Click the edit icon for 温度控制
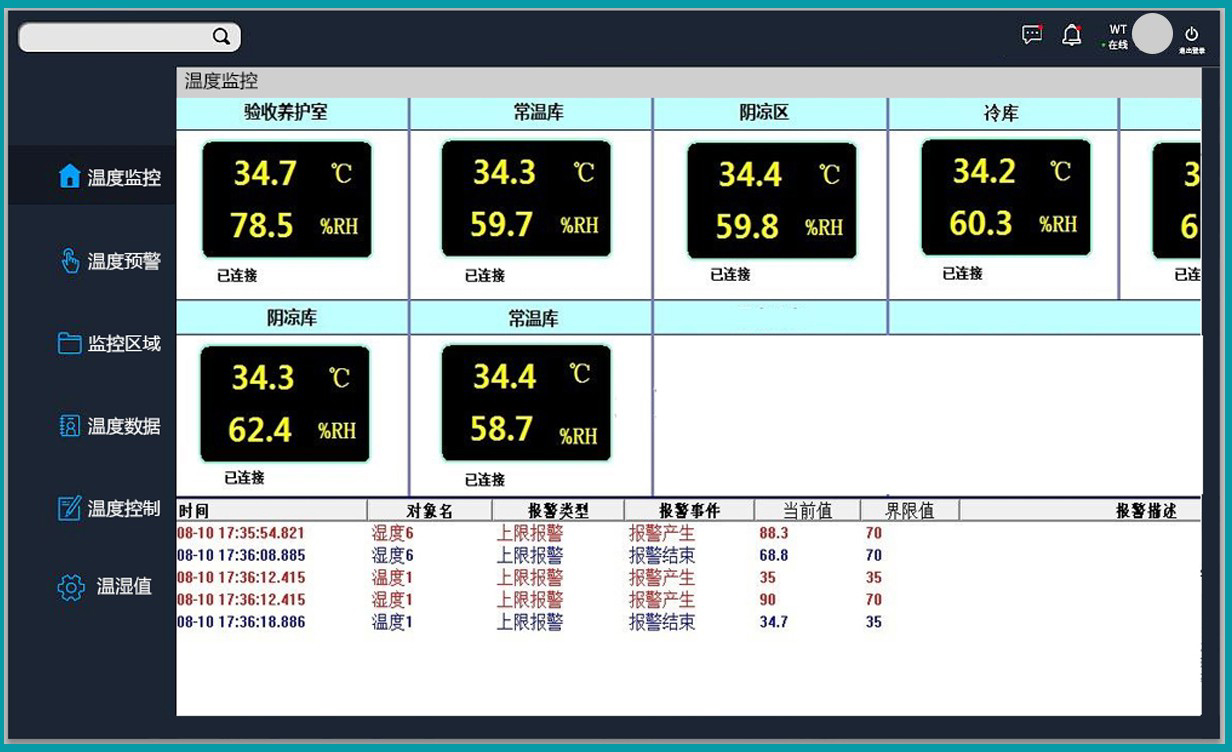 [69, 508]
